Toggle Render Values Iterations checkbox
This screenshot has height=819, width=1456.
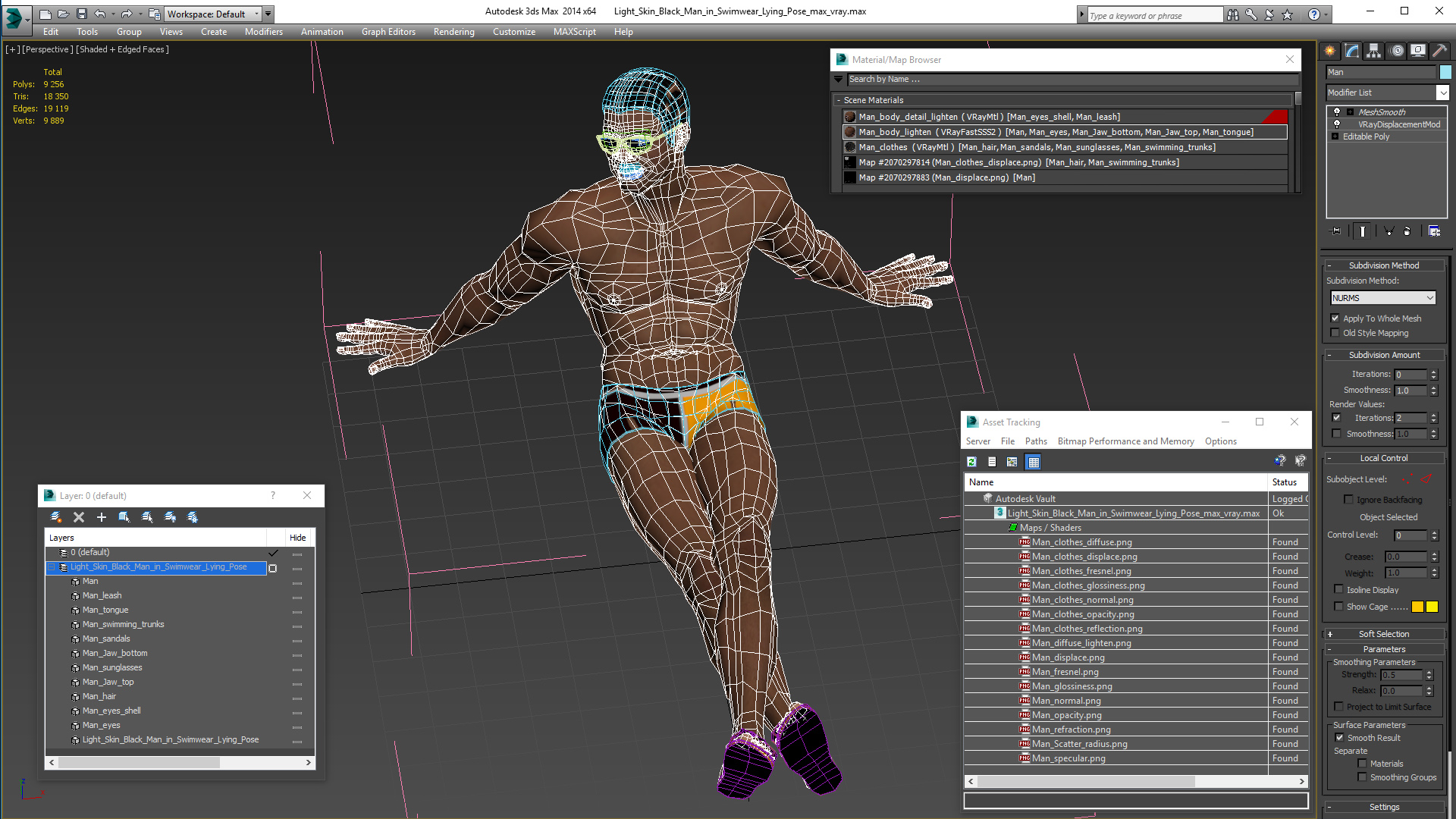[1337, 418]
